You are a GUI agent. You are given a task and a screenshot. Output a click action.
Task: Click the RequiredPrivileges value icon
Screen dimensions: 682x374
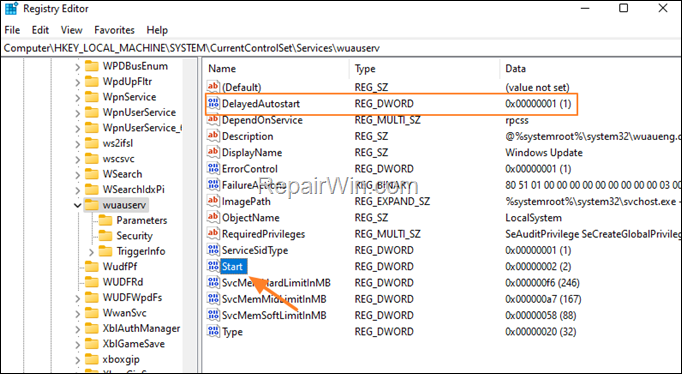213,234
